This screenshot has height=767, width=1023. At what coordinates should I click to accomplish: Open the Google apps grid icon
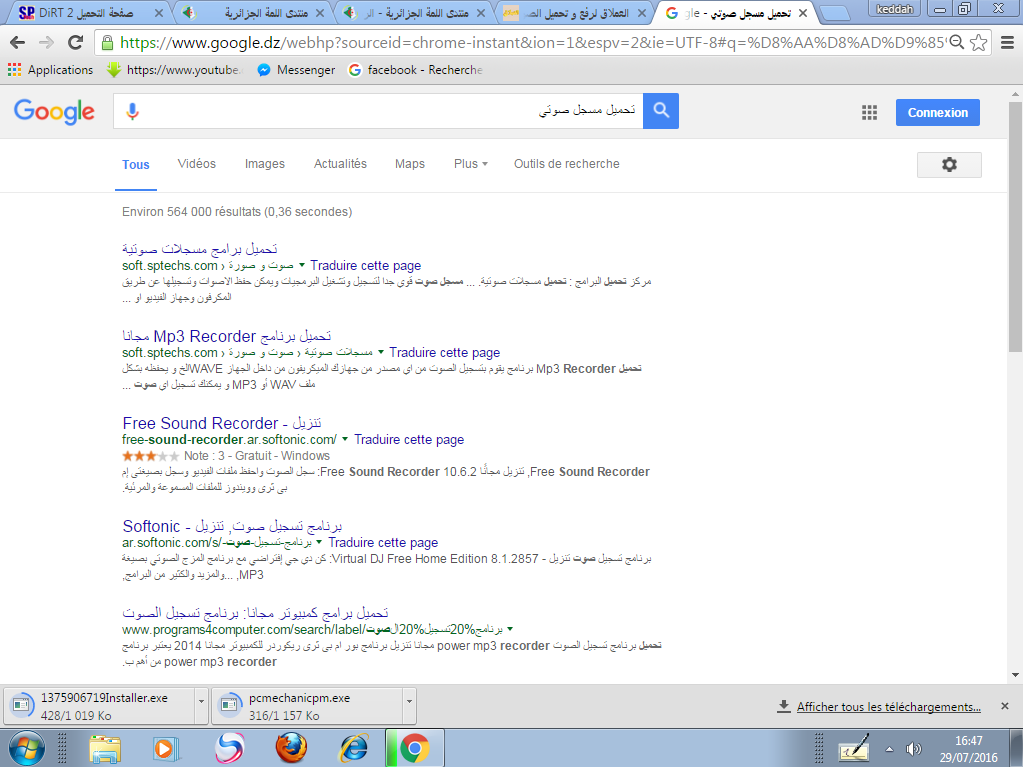pos(869,113)
